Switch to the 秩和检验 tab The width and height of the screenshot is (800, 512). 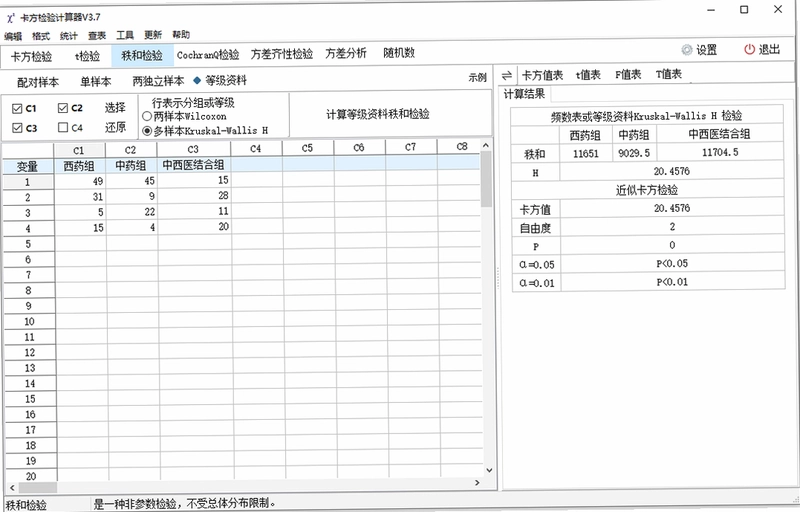(x=142, y=55)
